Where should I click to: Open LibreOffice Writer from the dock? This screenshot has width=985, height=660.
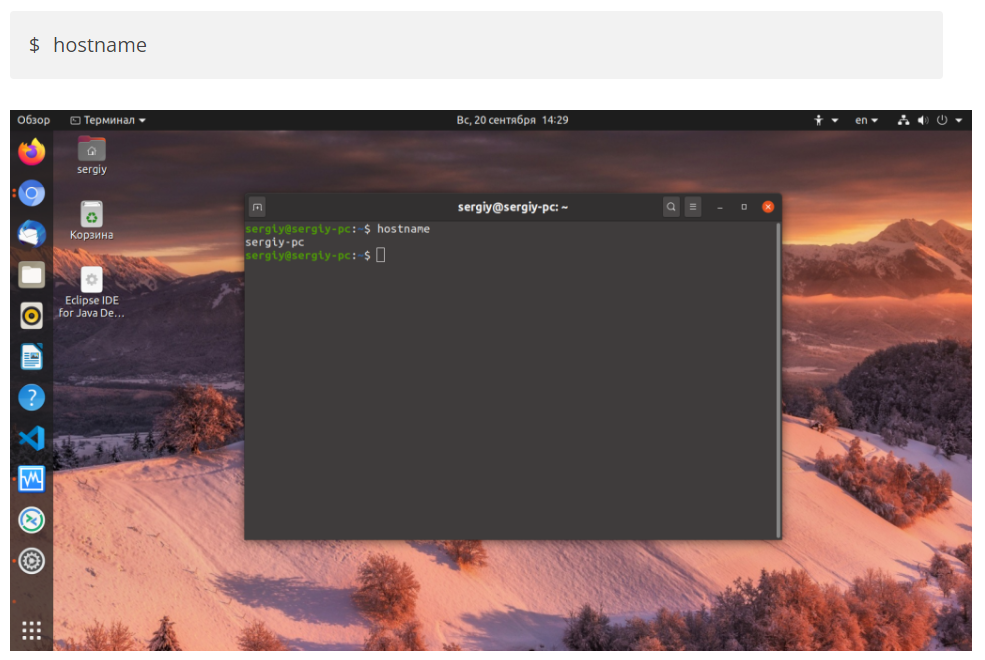pos(32,356)
